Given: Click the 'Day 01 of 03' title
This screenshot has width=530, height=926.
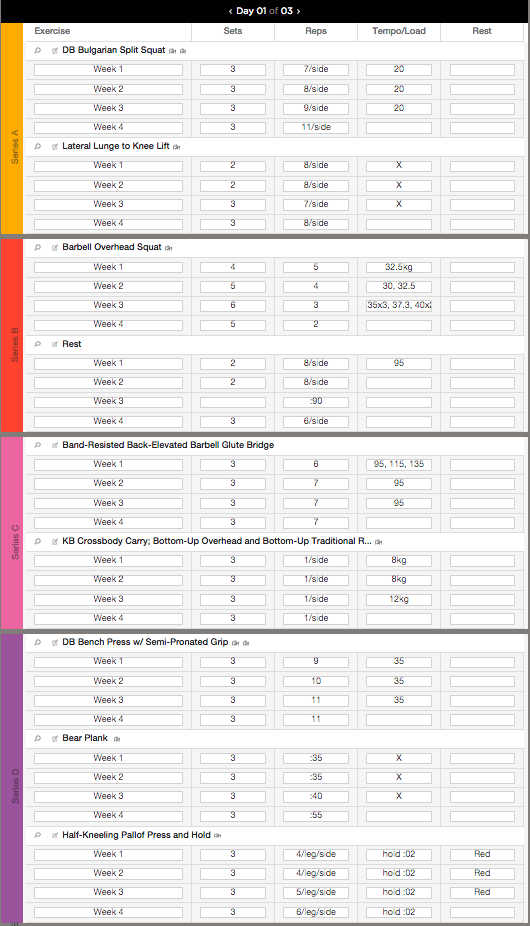Looking at the screenshot, I should [264, 11].
